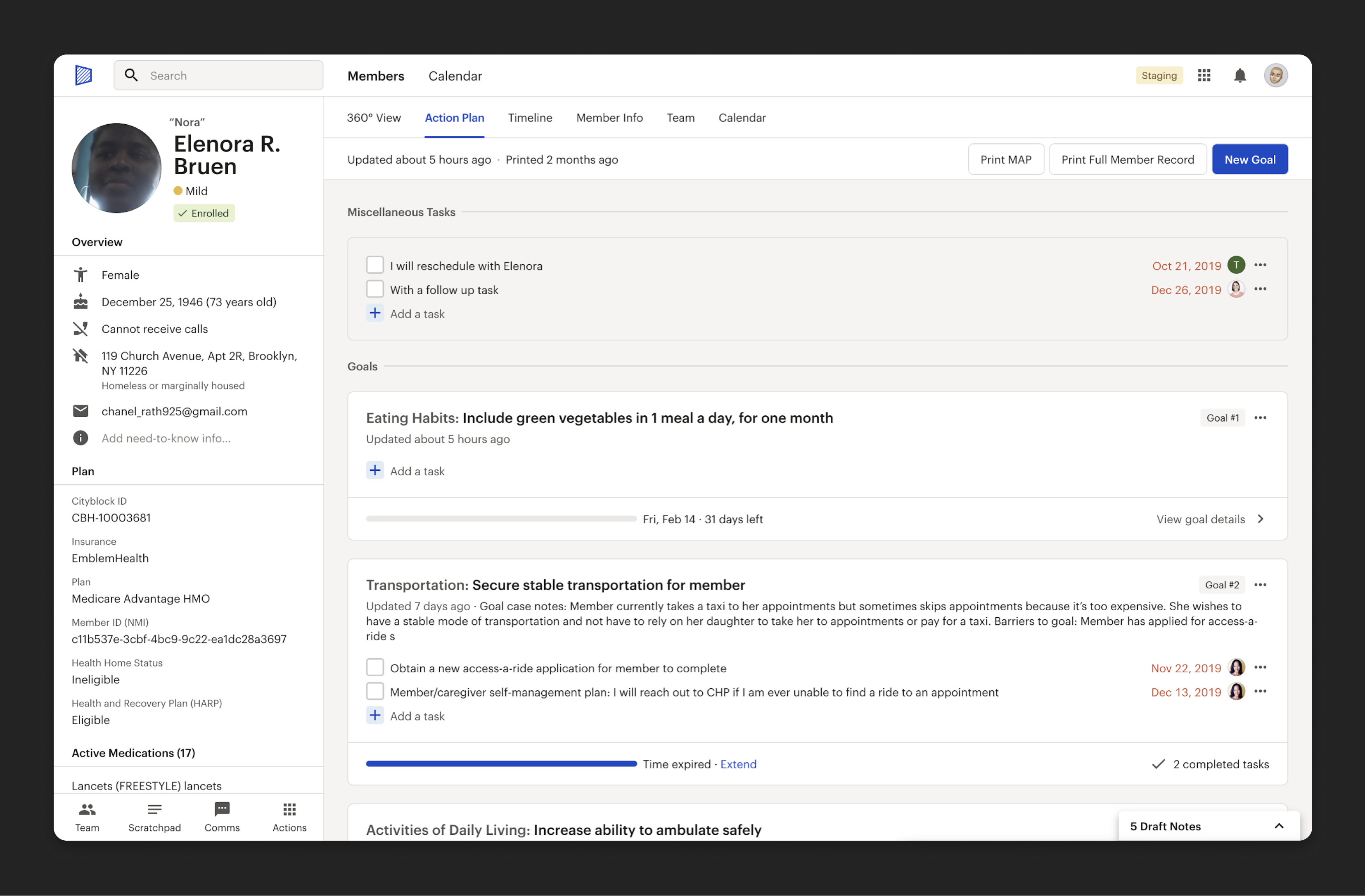Viewport: 1365px width, 896px height.
Task: Click Transportation goal blue progress bar
Action: point(501,764)
